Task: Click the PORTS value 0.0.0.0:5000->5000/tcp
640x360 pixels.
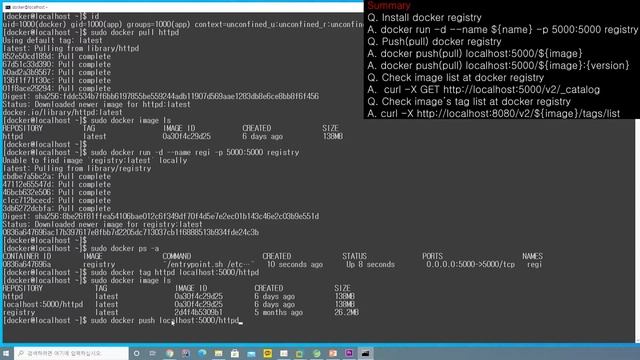Action: point(471,264)
